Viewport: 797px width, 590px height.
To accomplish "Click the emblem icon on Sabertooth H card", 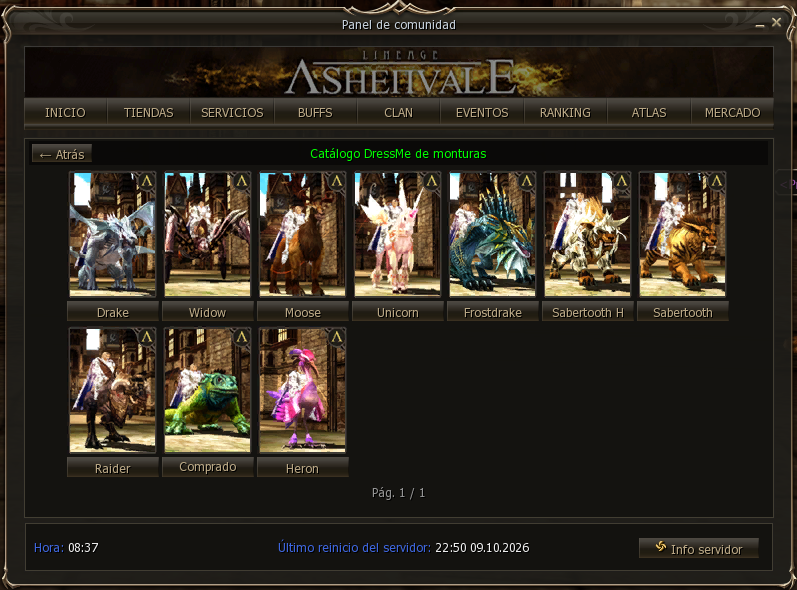I will click(x=622, y=181).
